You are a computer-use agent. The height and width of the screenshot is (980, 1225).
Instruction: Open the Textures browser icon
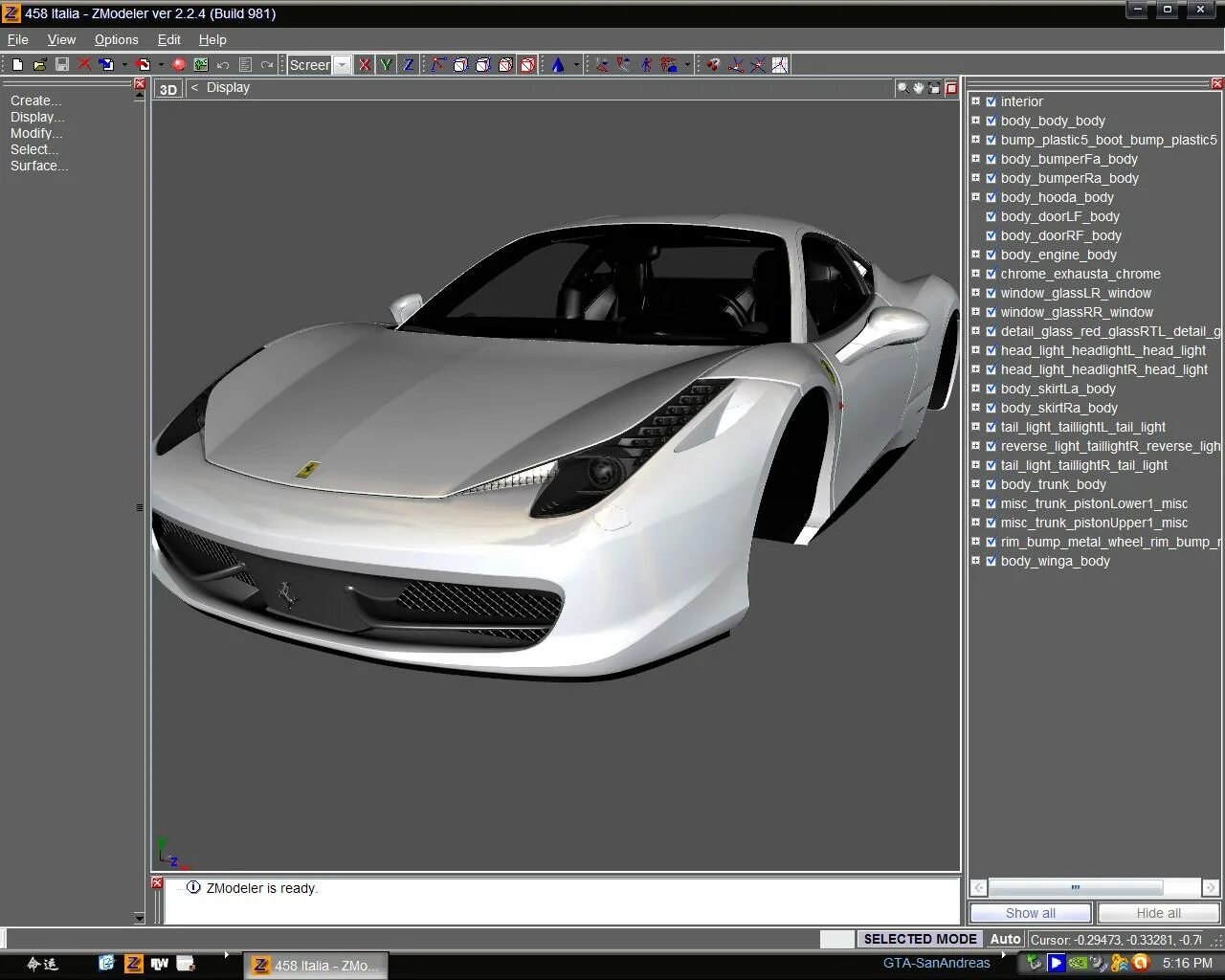201,65
